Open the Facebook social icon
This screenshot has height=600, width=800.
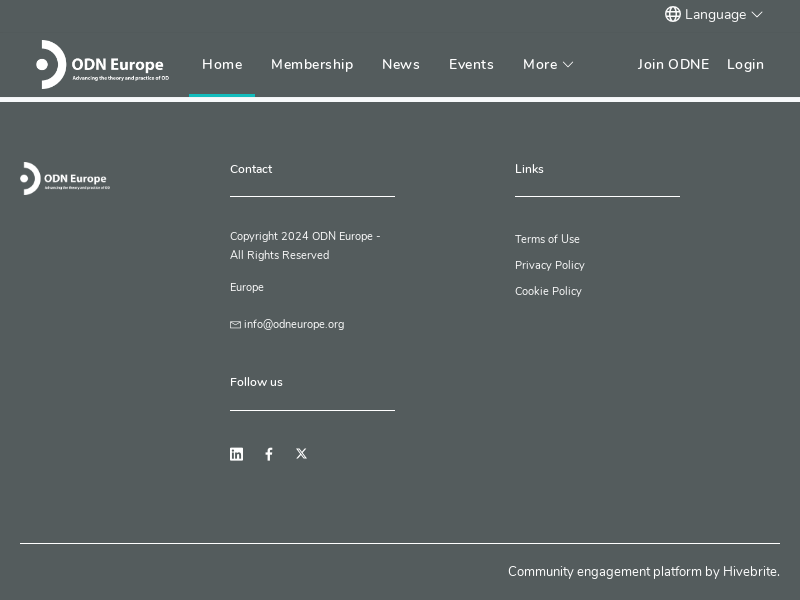269,454
